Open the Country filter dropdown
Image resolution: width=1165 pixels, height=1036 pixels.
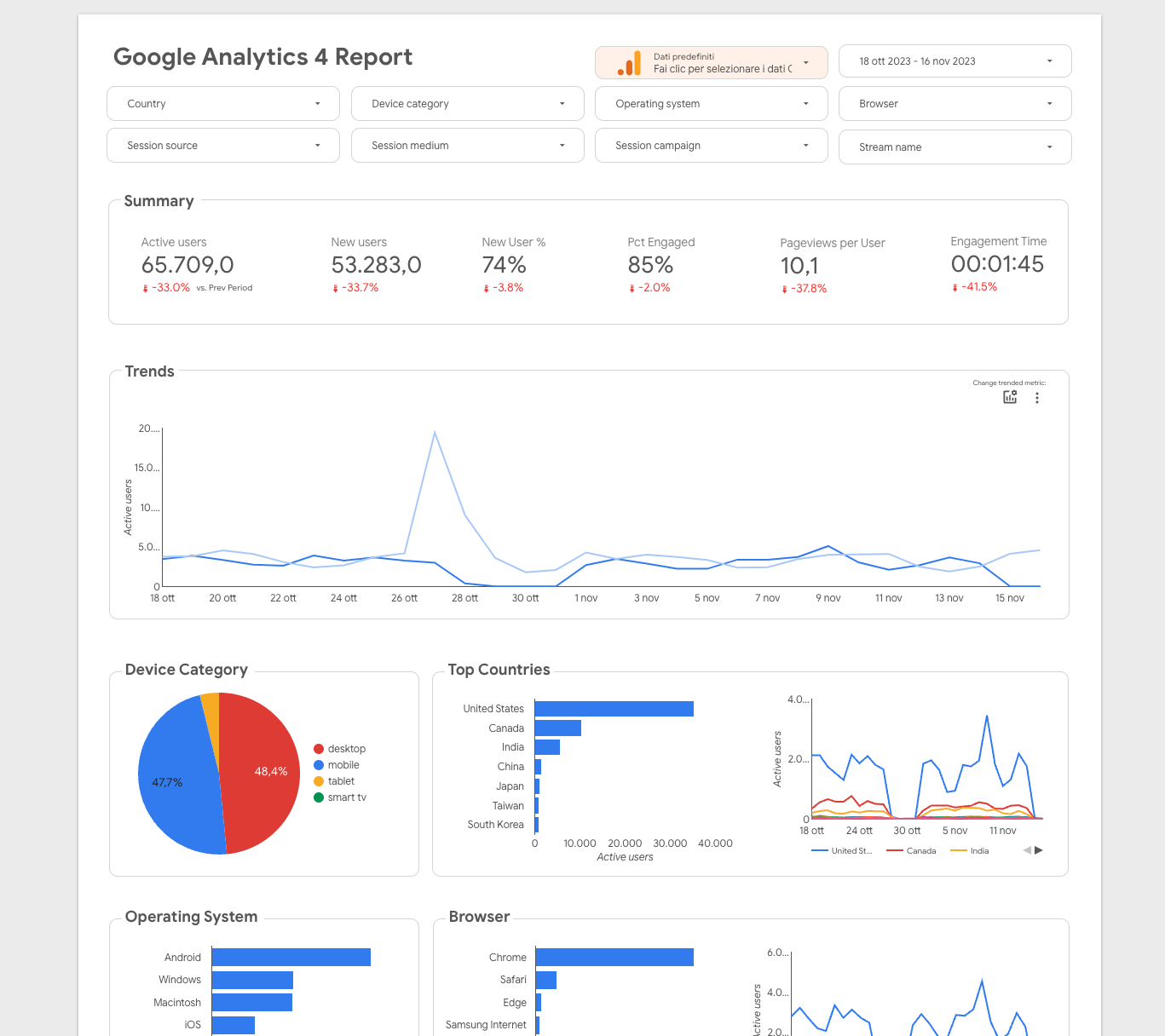tap(223, 104)
